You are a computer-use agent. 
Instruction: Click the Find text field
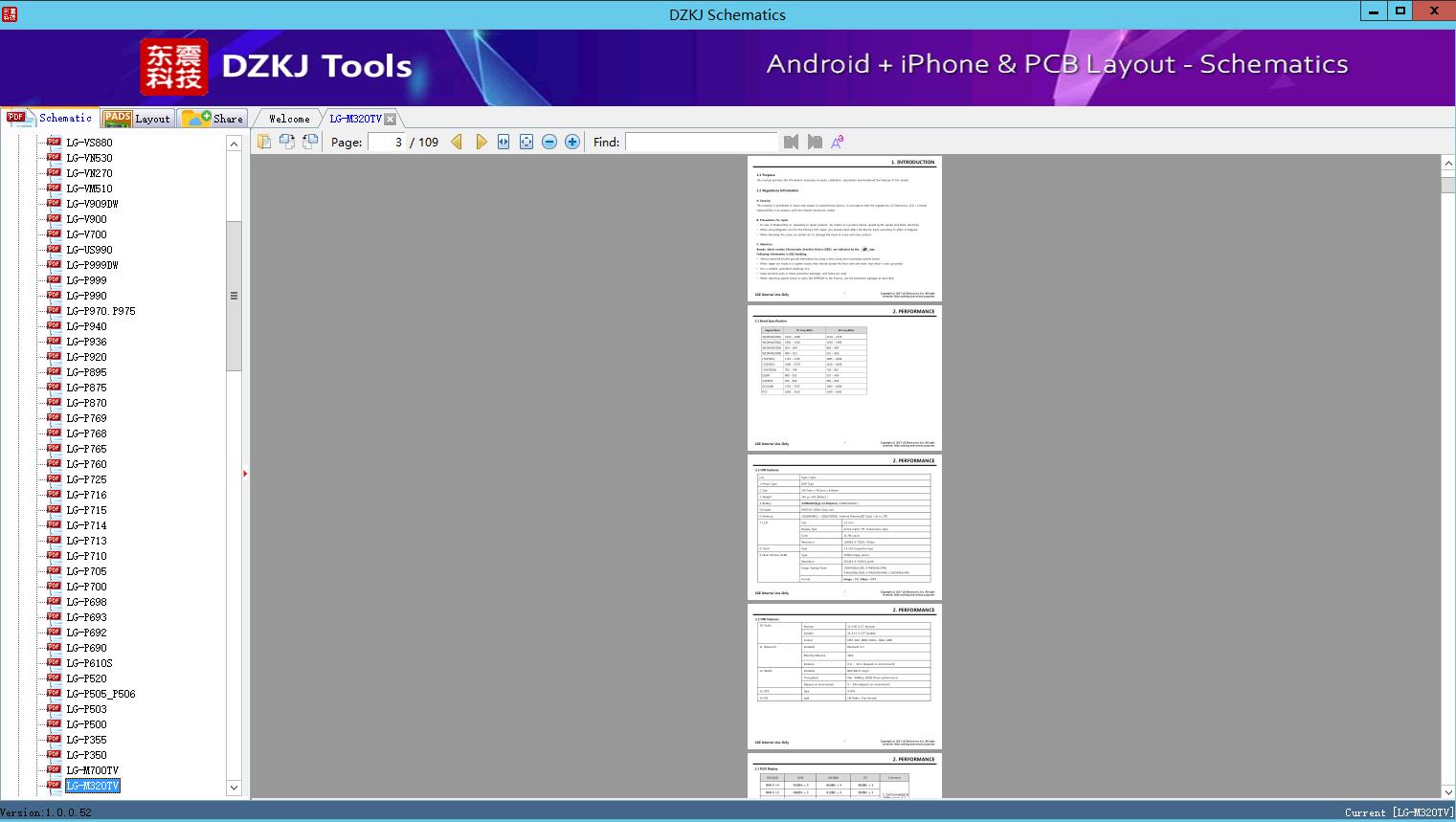coord(702,142)
